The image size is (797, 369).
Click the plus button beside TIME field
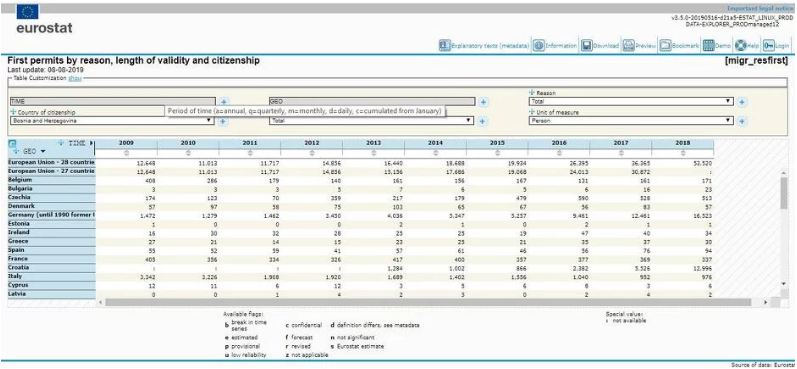[x=224, y=102]
